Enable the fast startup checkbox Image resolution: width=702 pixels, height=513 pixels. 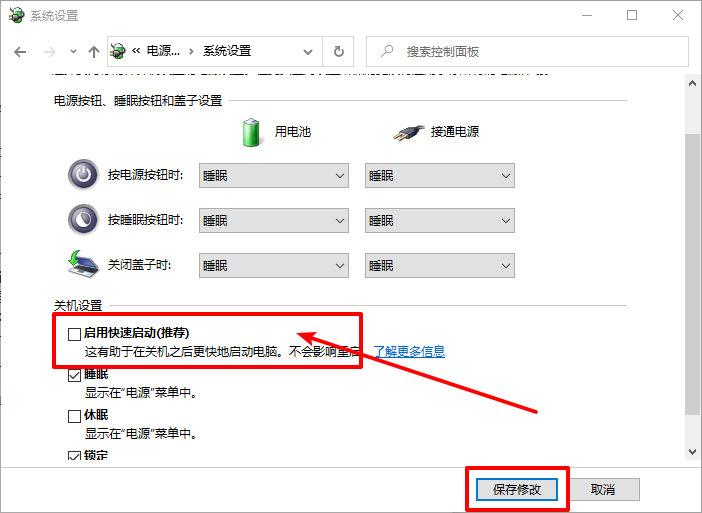74,334
